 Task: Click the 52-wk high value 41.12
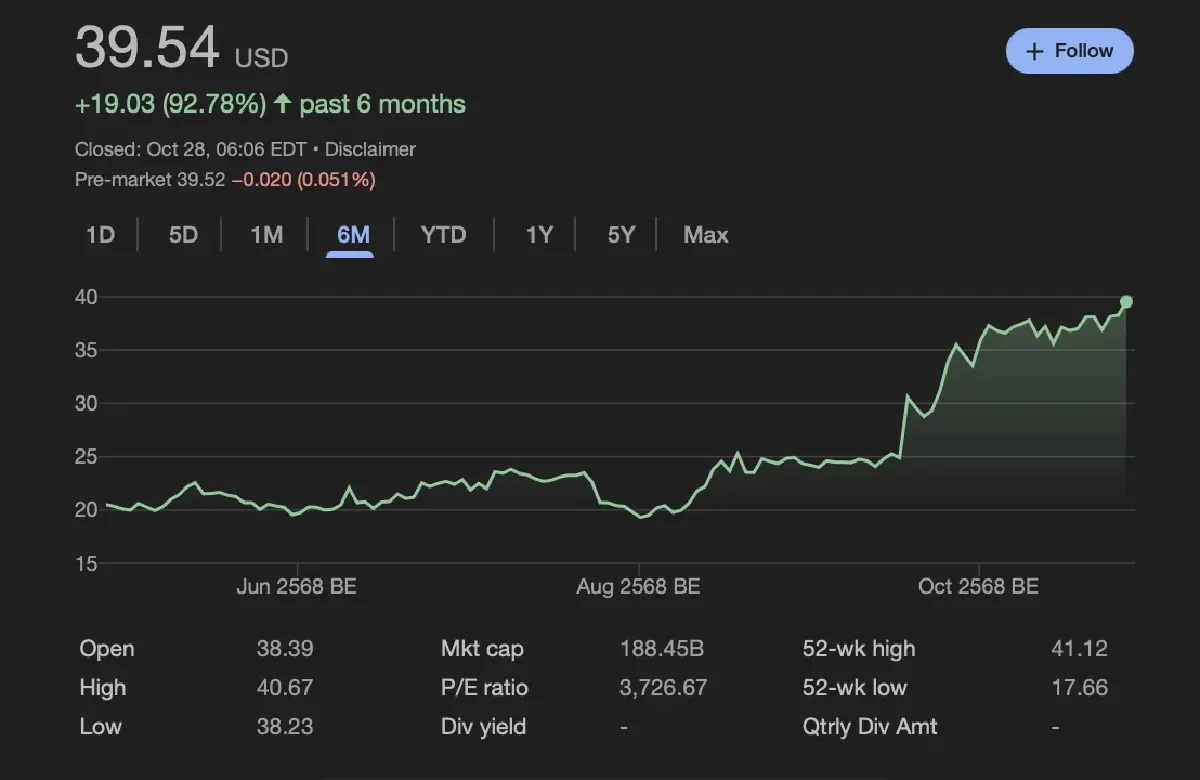click(x=1079, y=649)
